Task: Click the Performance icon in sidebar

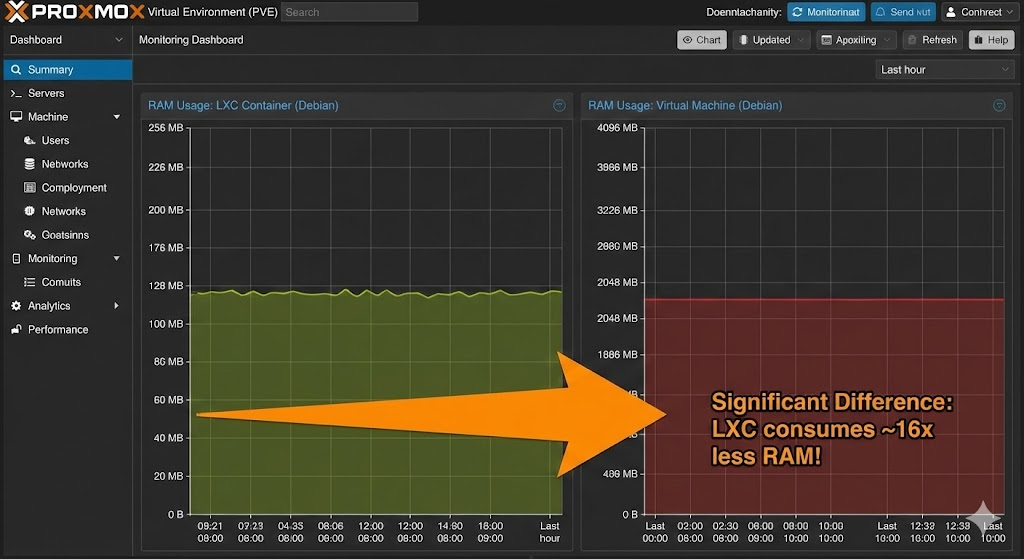Action: pos(16,330)
